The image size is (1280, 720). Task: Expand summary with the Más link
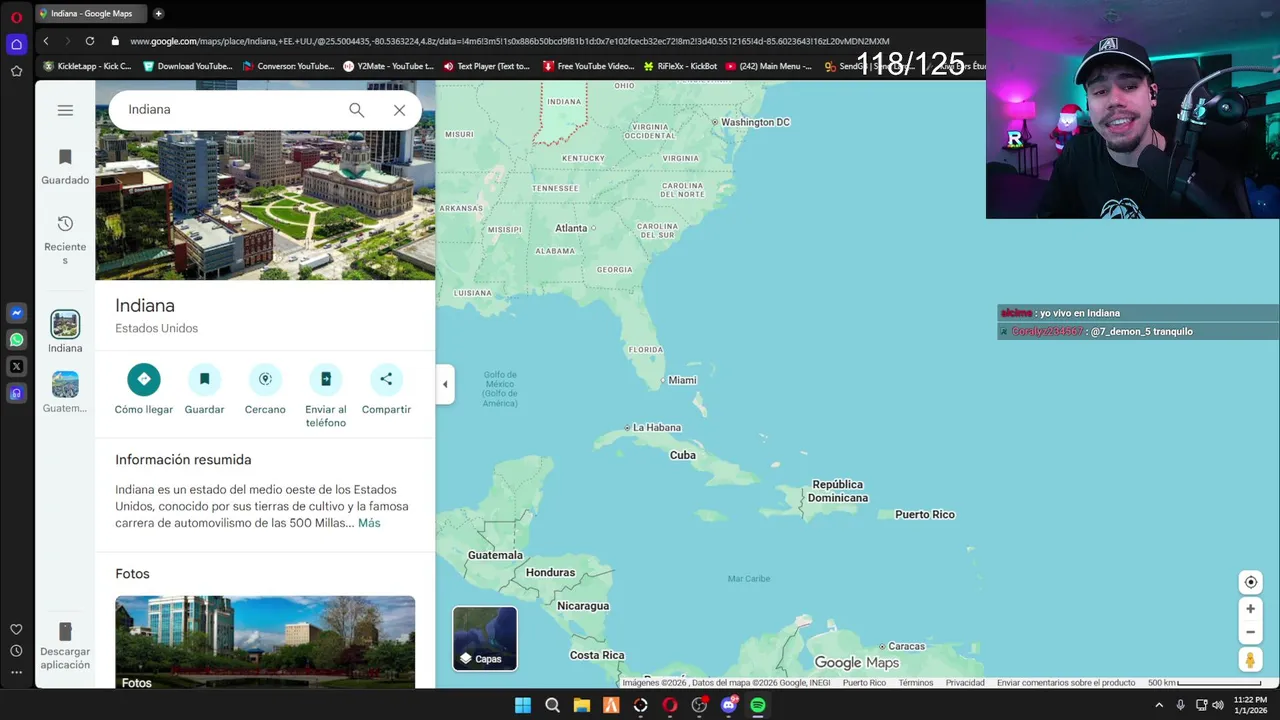click(x=369, y=523)
